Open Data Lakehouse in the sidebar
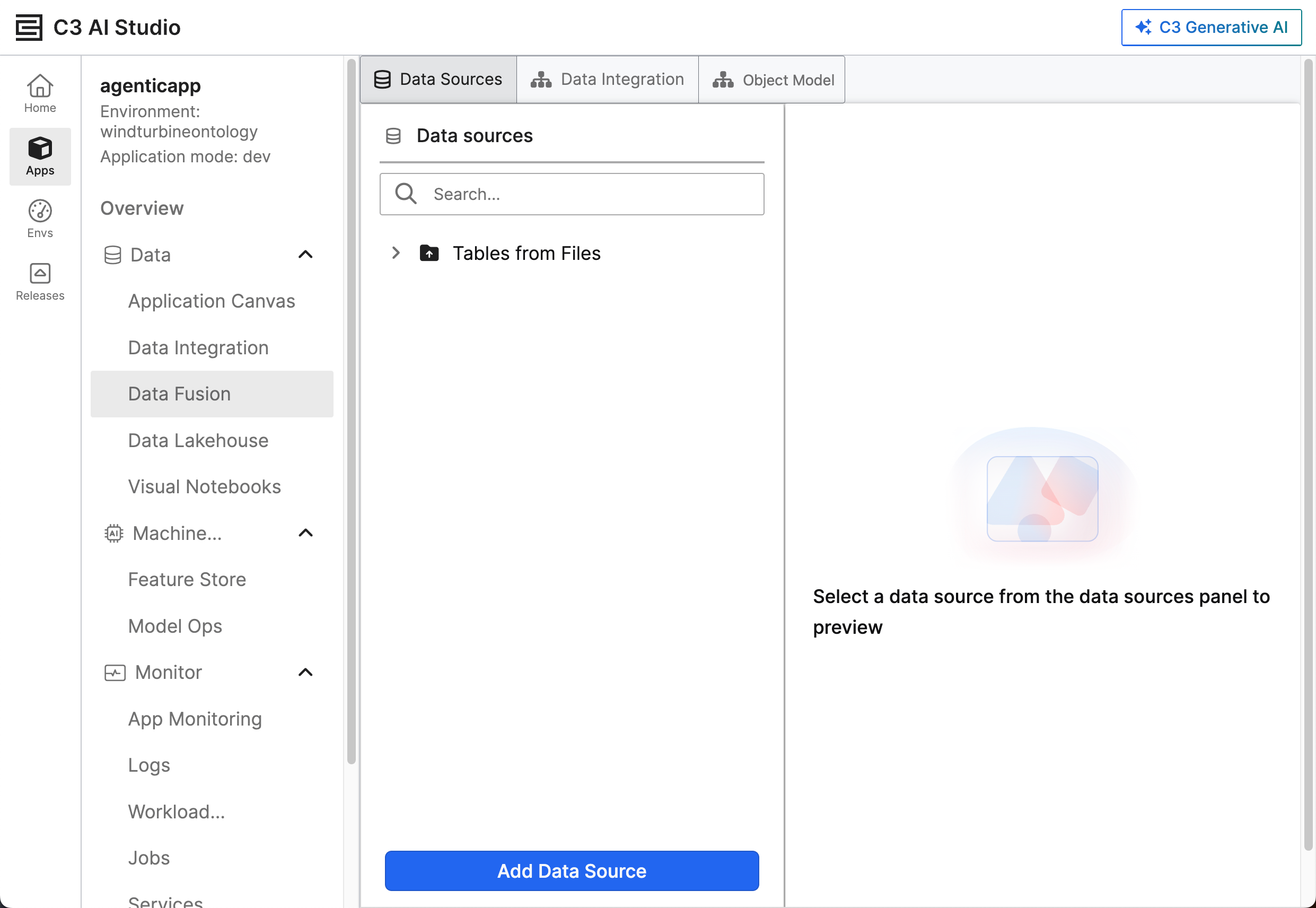 pos(198,440)
